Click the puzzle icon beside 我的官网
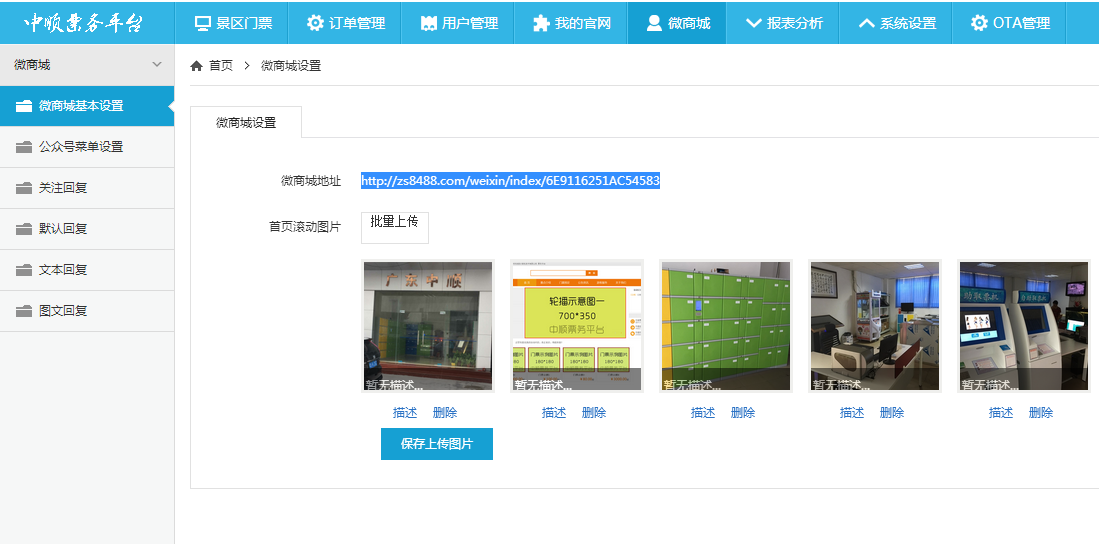The width and height of the screenshot is (1099, 544). [541, 23]
